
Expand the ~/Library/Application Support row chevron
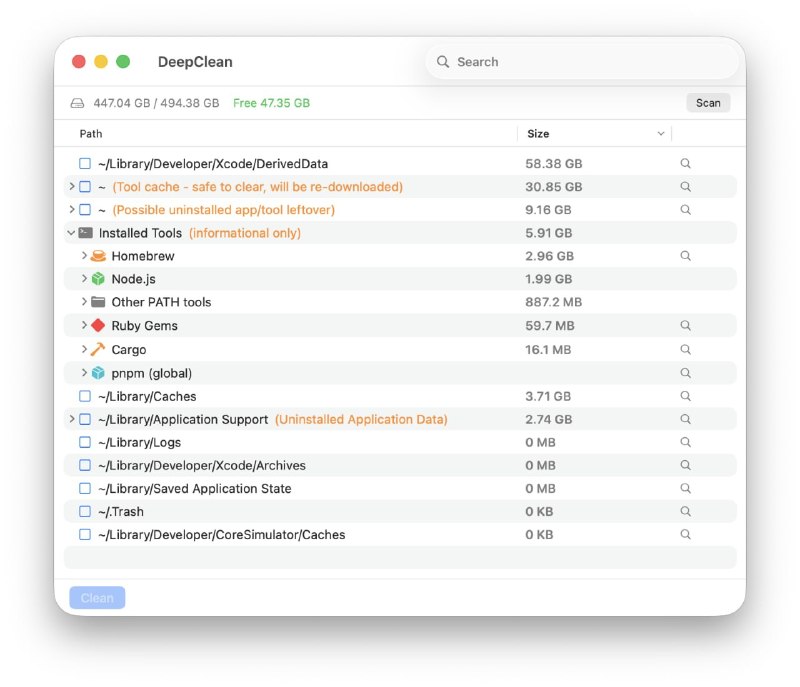tap(72, 418)
